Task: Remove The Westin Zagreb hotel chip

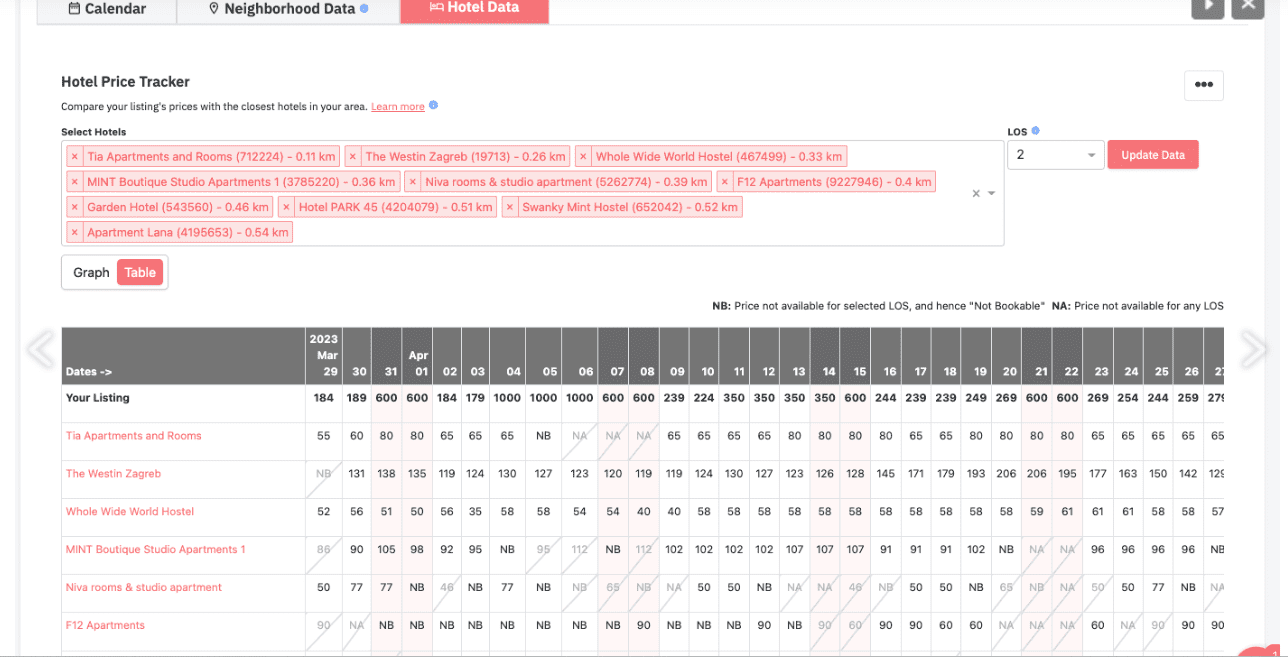Action: (353, 156)
